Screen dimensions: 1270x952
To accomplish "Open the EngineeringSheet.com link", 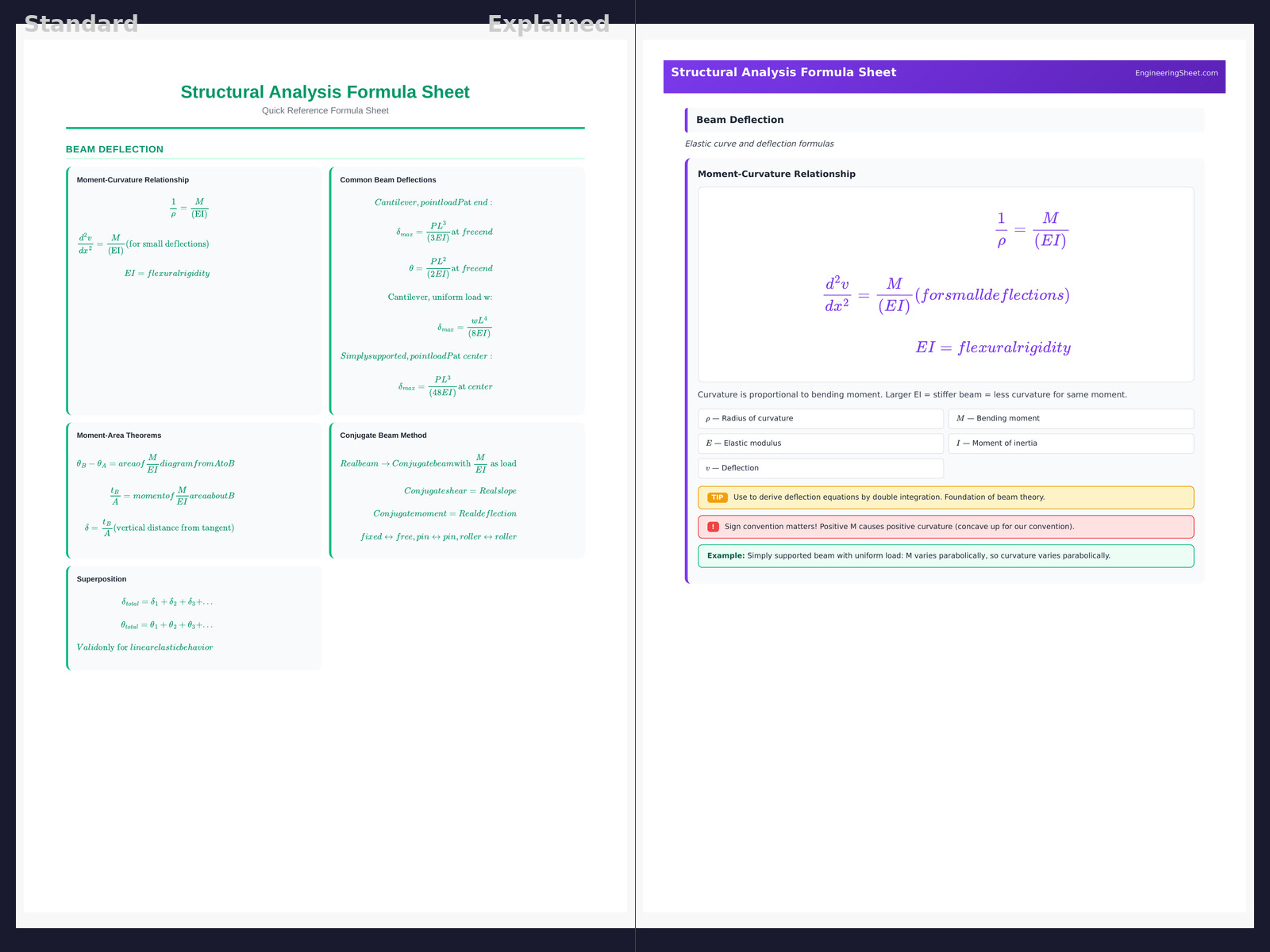I will (x=1176, y=73).
